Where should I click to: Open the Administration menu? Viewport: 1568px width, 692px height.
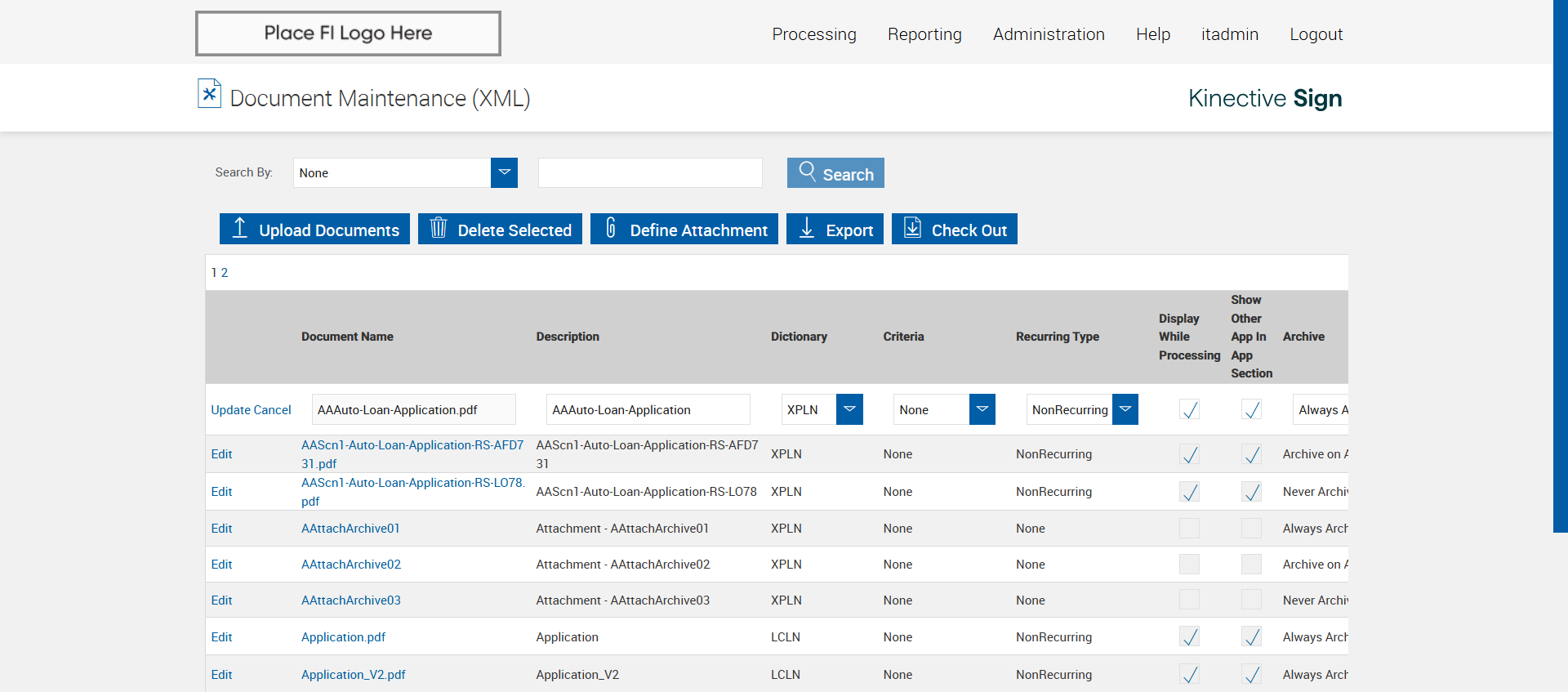coord(1048,34)
